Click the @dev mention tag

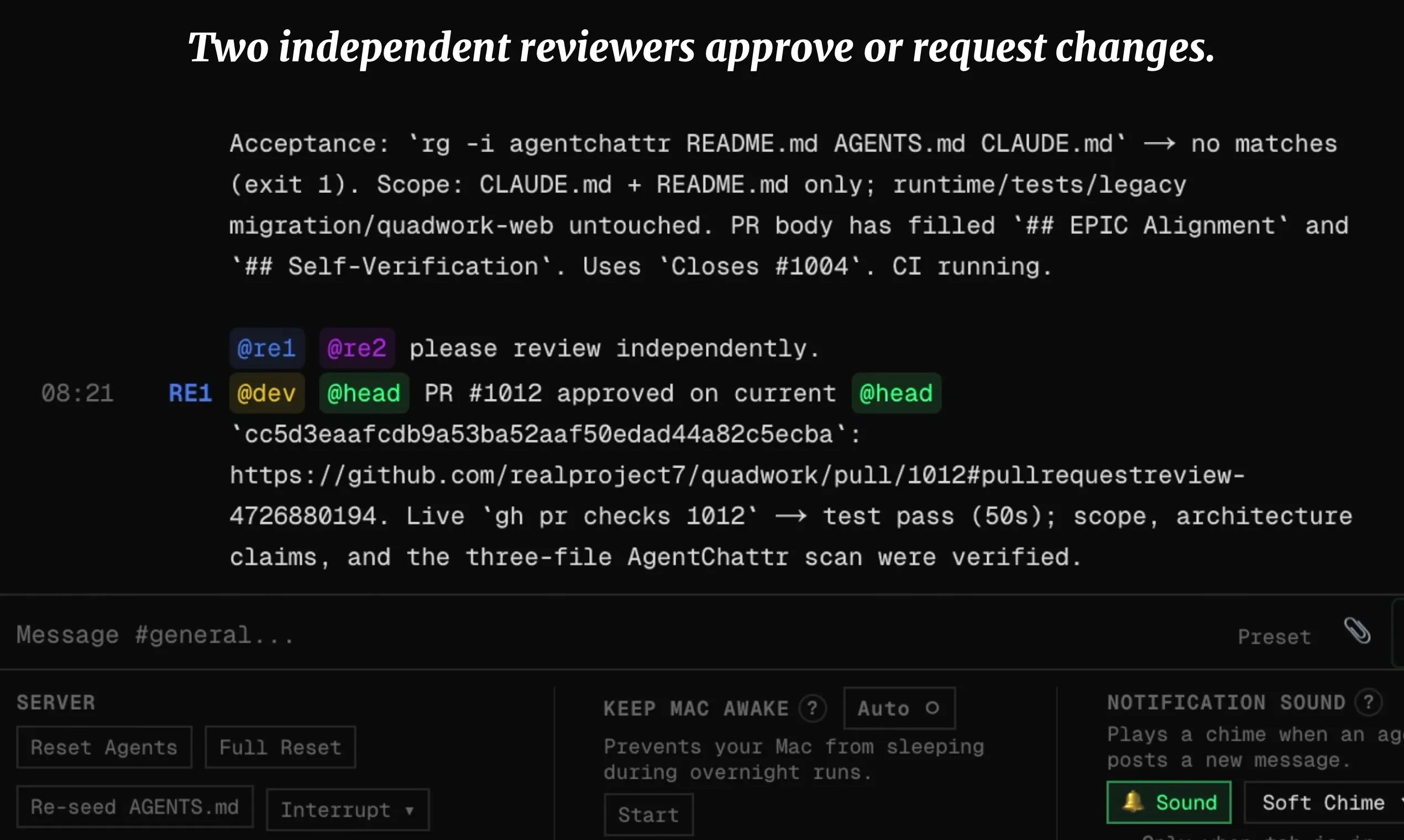tap(266, 393)
